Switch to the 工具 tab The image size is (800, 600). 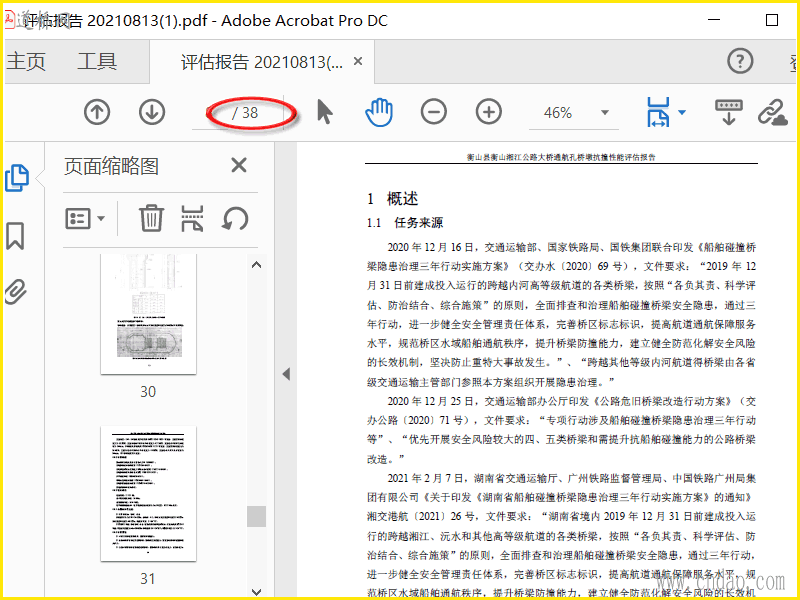click(97, 62)
